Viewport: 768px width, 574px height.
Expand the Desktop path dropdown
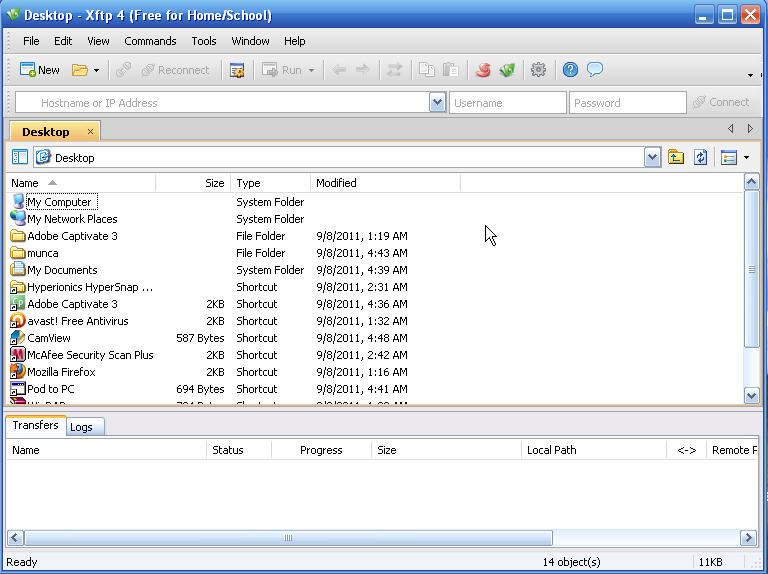(652, 158)
